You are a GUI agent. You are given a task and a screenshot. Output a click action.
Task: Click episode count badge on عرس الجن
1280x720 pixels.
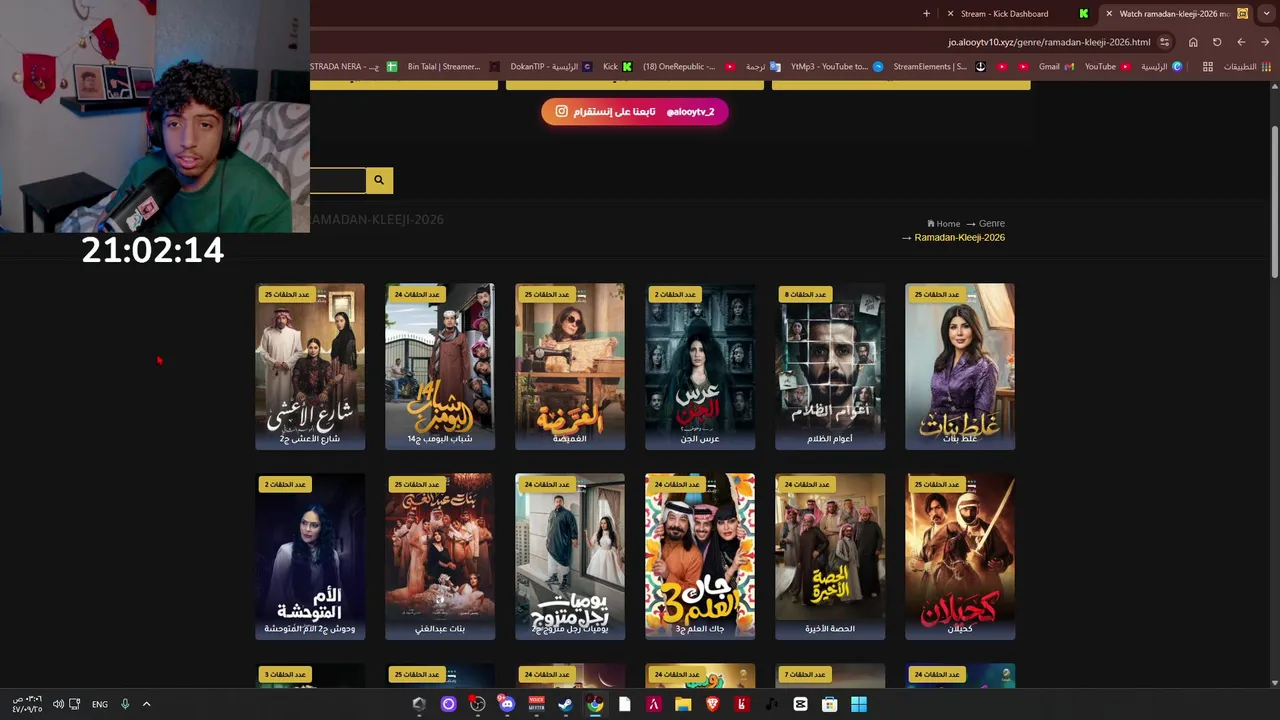click(x=674, y=295)
